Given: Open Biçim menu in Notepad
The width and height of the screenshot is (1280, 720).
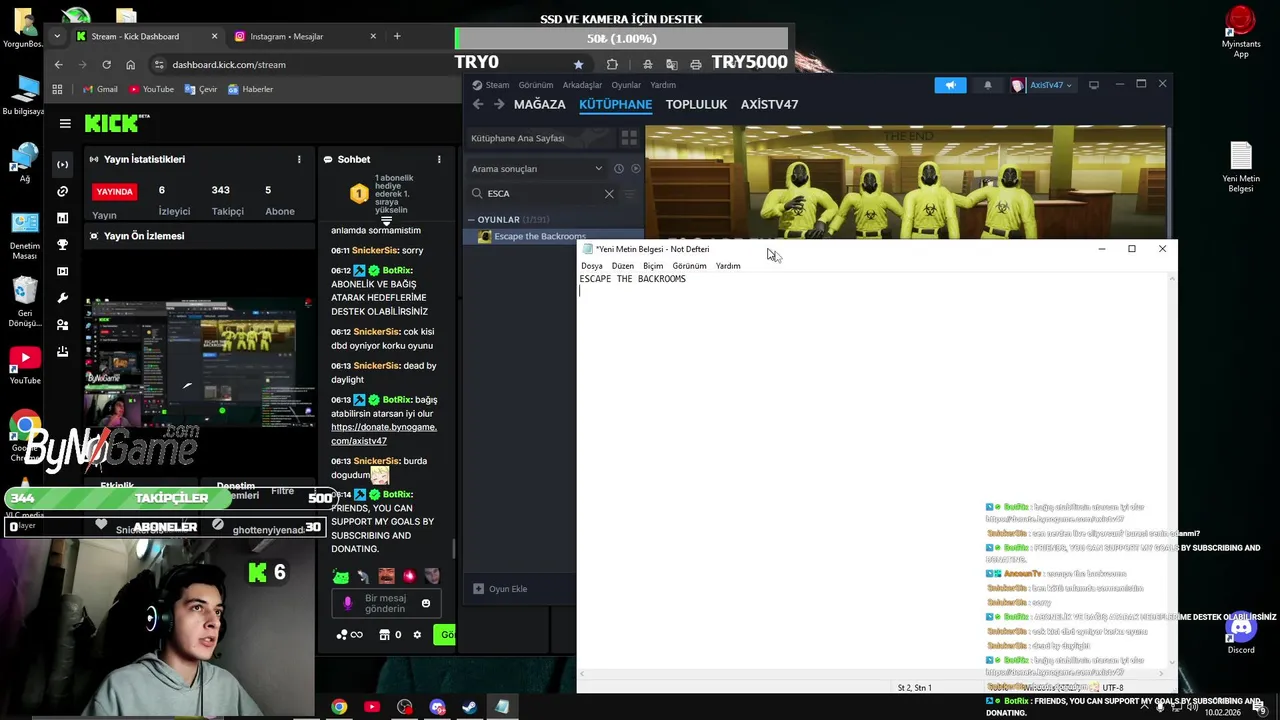Looking at the screenshot, I should [x=653, y=266].
